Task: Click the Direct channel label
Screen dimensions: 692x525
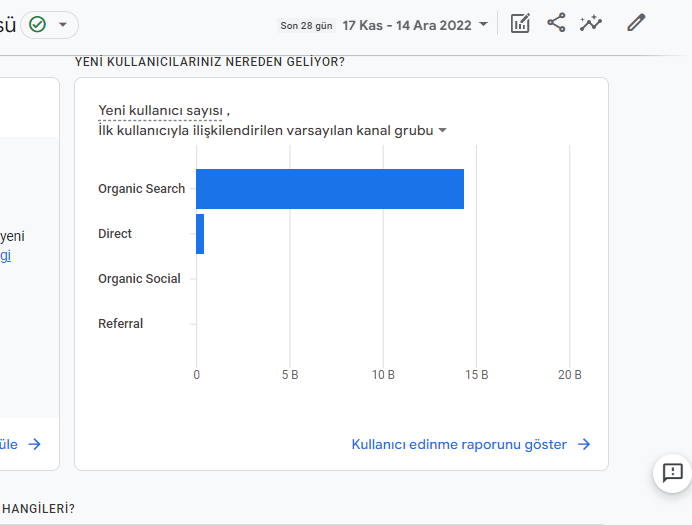Action: click(x=115, y=234)
